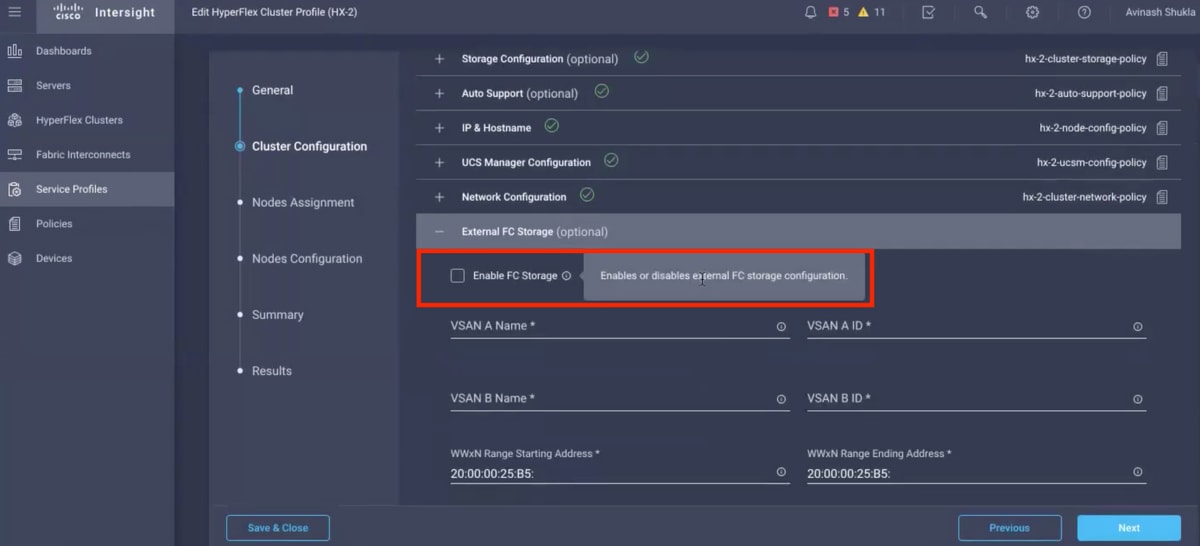Open the hx-2-cluster-network-policy details icon
The height and width of the screenshot is (546, 1200).
click(x=1162, y=197)
